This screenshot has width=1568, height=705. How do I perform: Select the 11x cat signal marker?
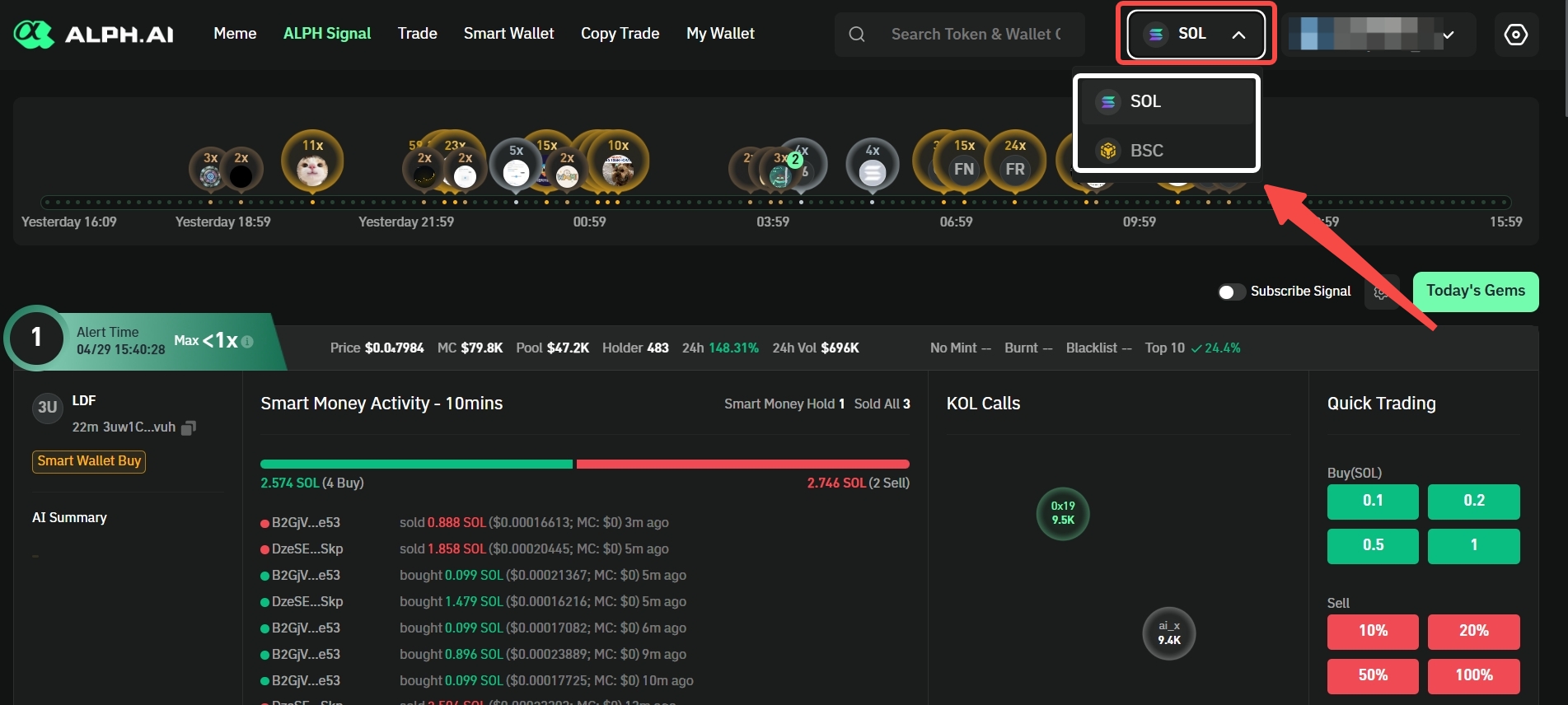(312, 161)
